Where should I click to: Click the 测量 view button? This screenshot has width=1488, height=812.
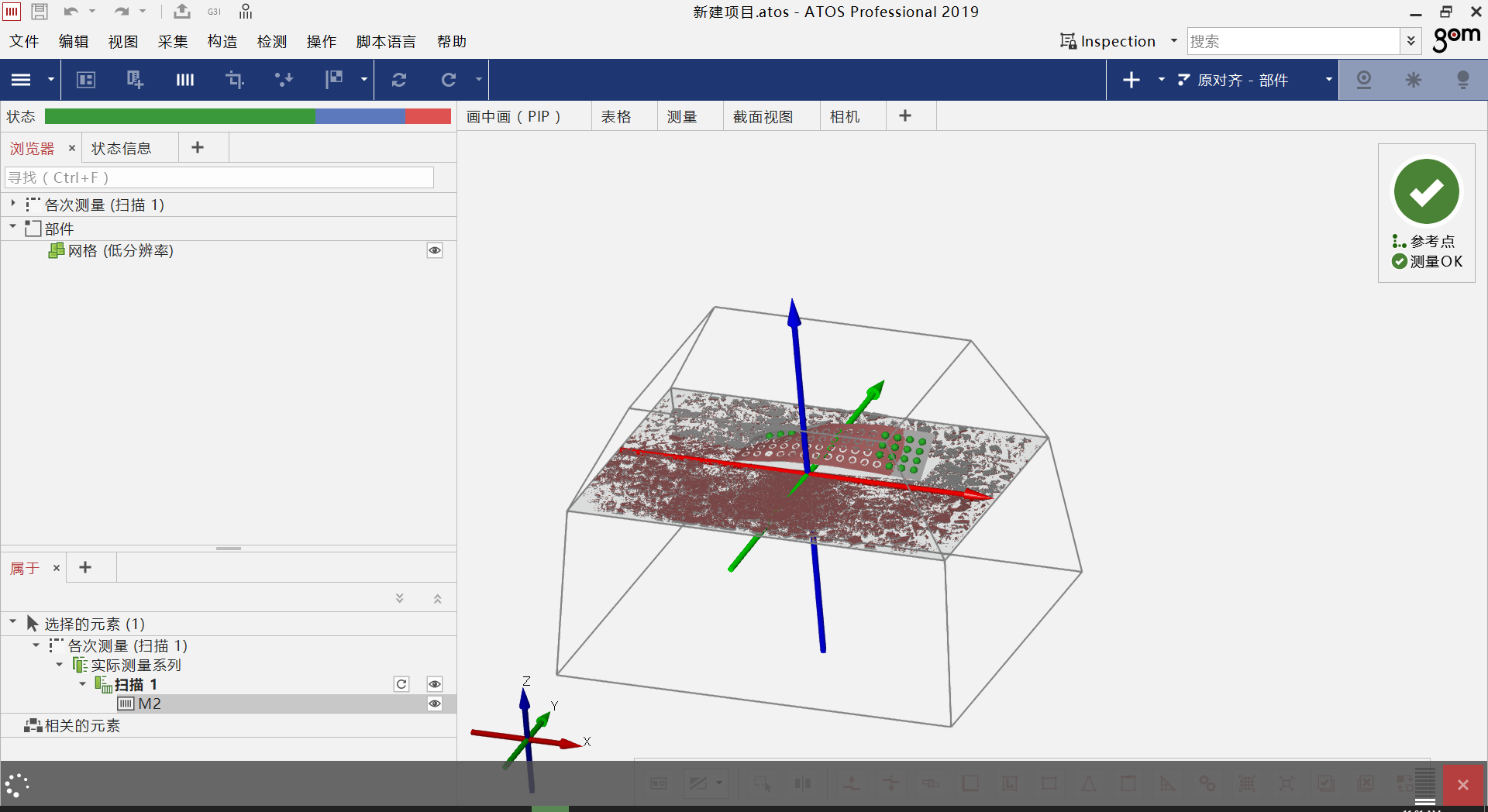(x=682, y=116)
